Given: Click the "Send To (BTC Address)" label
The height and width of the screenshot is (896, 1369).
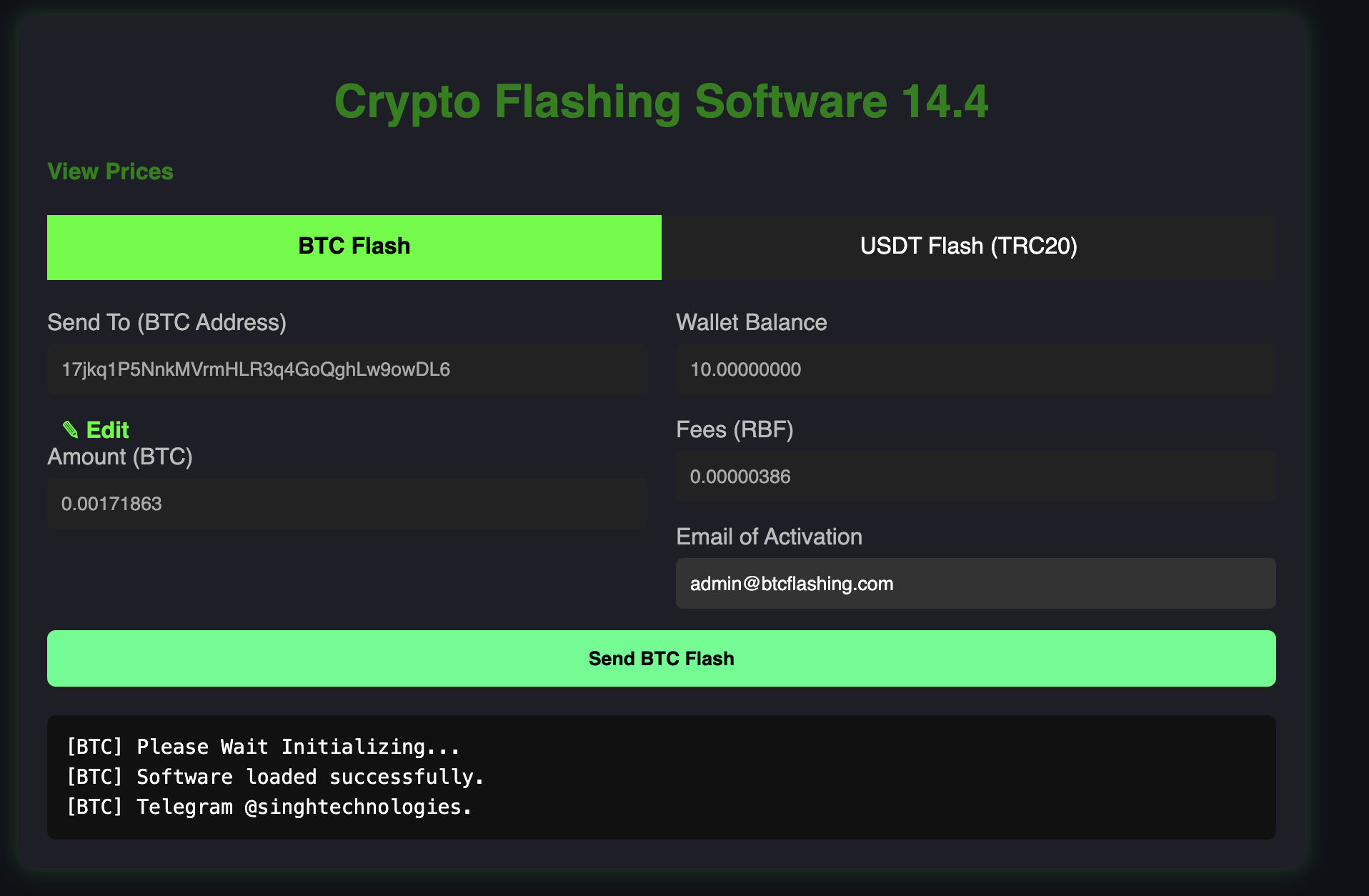Looking at the screenshot, I should (166, 322).
